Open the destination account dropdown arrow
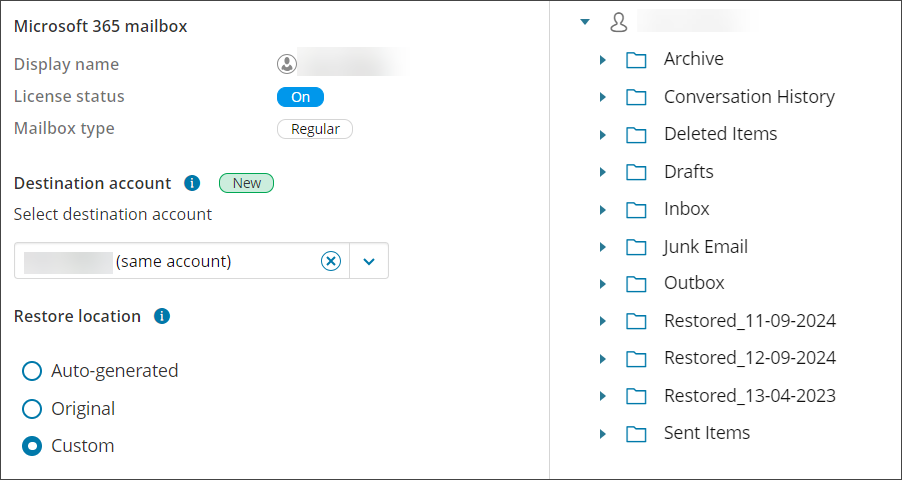This screenshot has width=902, height=480. point(369,261)
